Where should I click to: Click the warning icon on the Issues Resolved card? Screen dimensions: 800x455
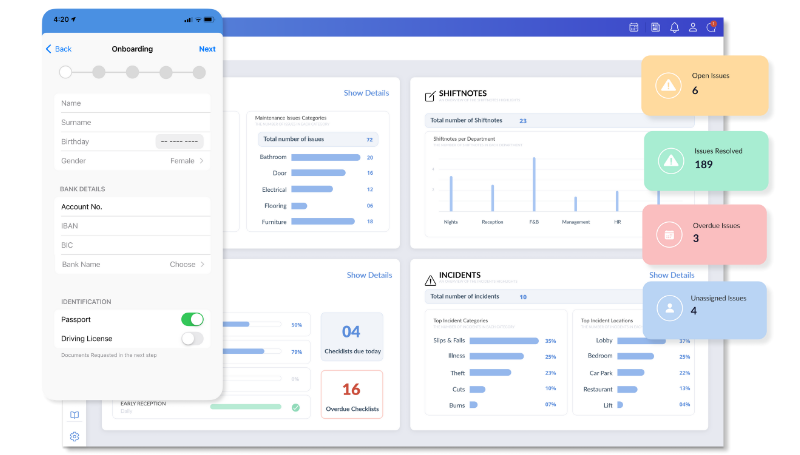(671, 161)
